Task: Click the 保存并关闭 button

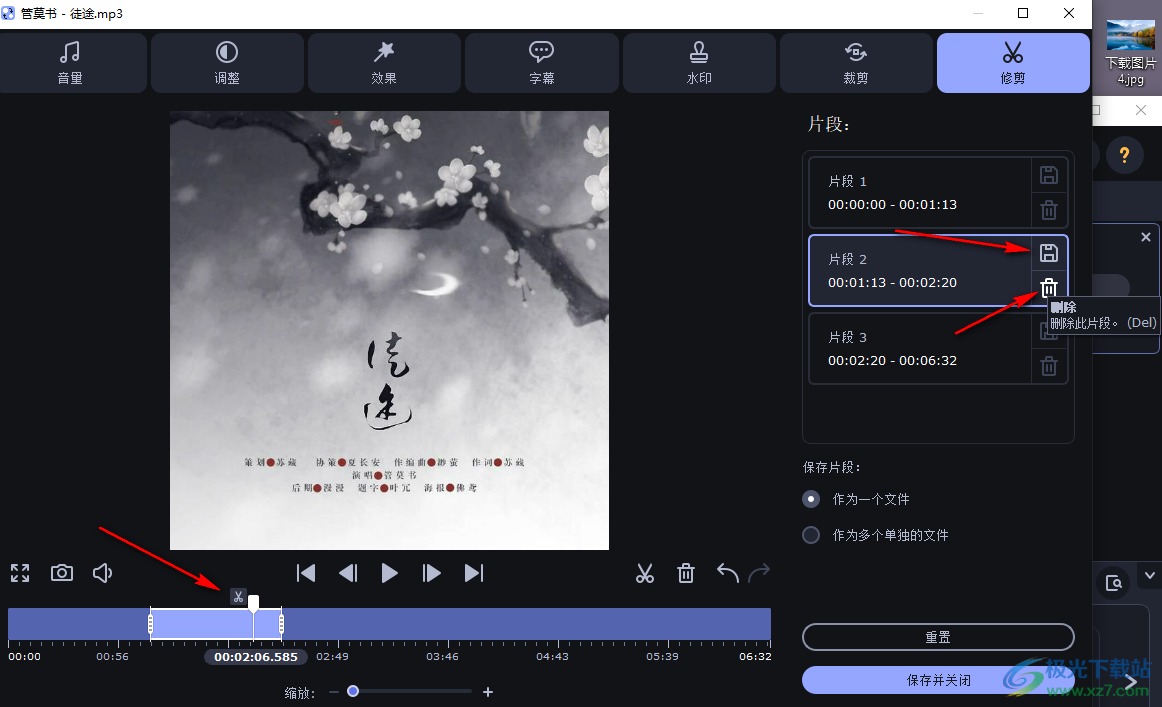Action: coord(938,680)
